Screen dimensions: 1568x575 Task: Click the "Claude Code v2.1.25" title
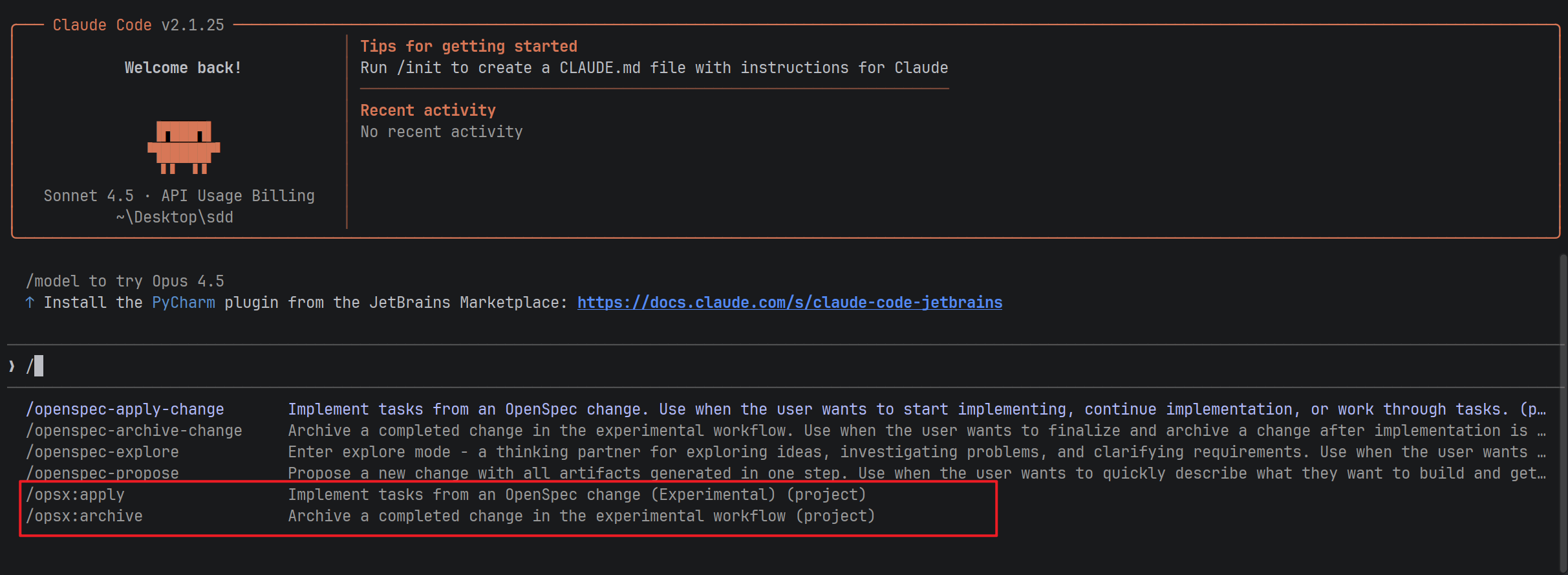point(138,25)
